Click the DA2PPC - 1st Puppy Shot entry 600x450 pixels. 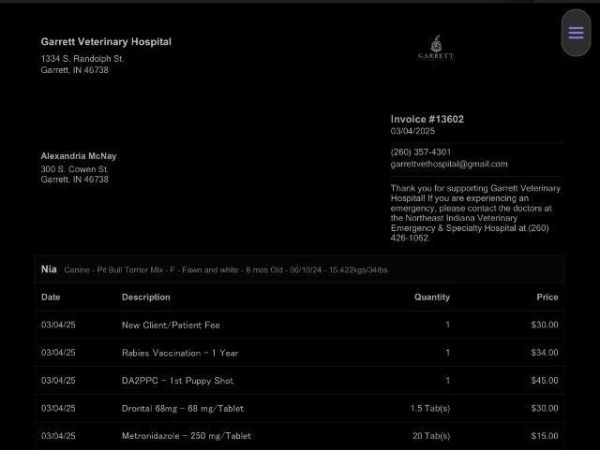[177, 381]
